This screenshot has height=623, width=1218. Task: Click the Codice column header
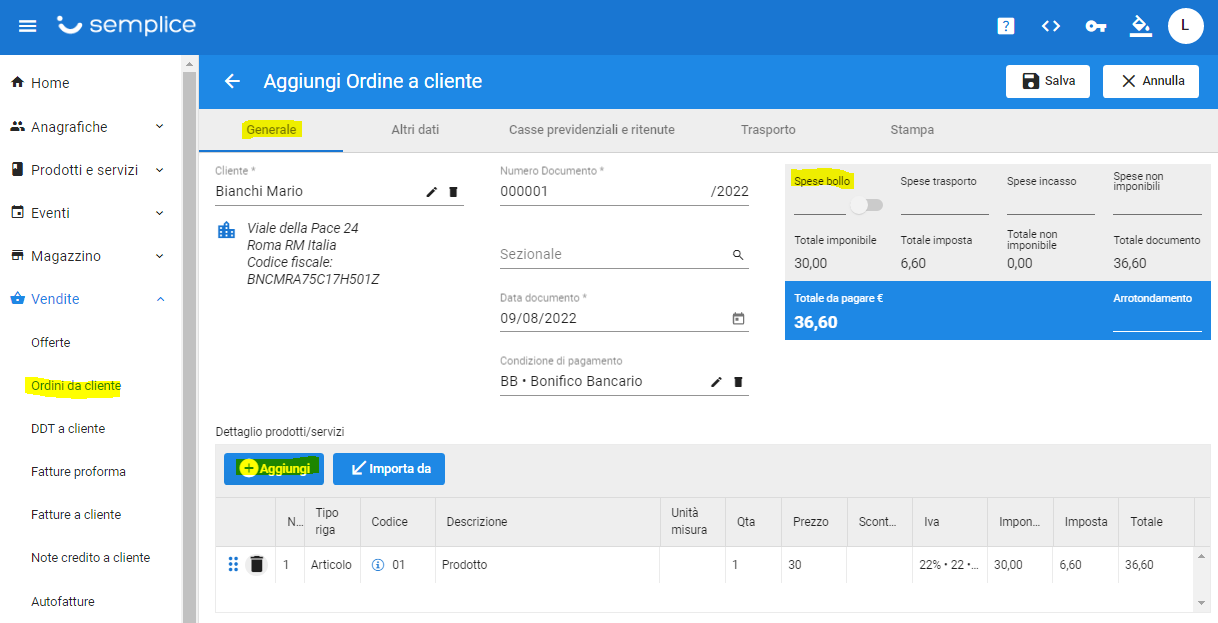coord(398,522)
